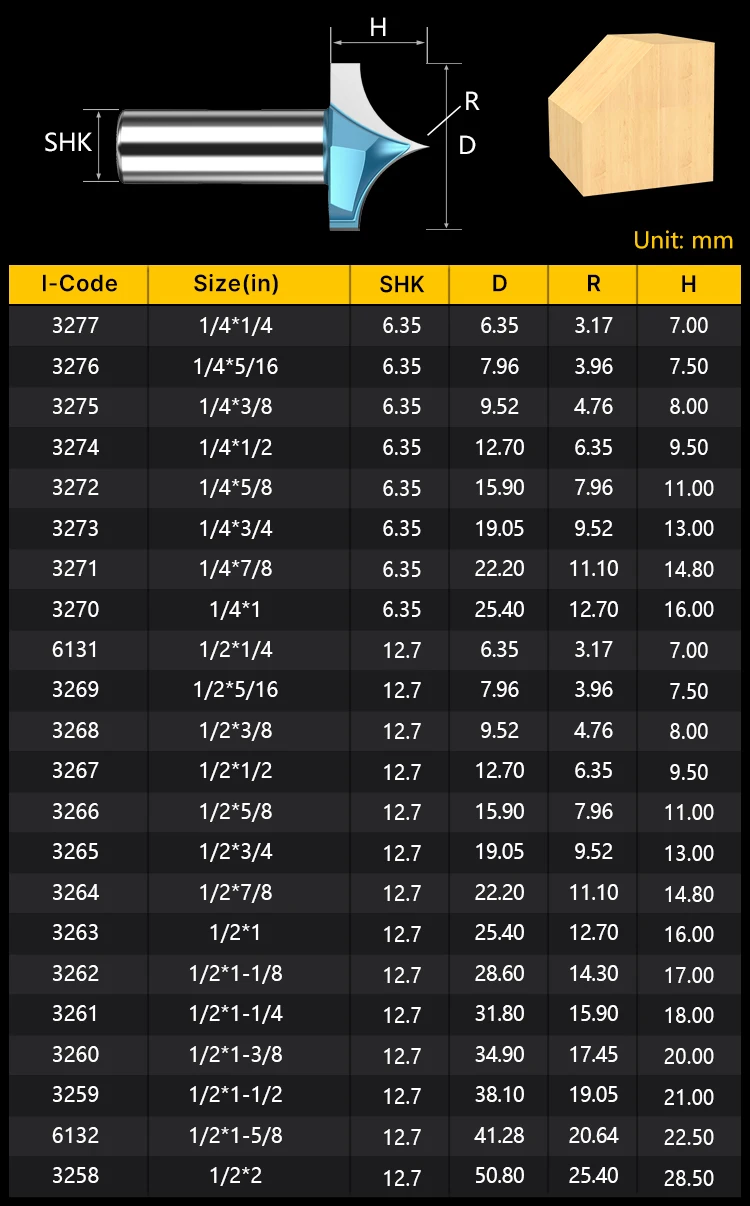Click the router bit illustration
The image size is (750, 1206).
pos(270,145)
